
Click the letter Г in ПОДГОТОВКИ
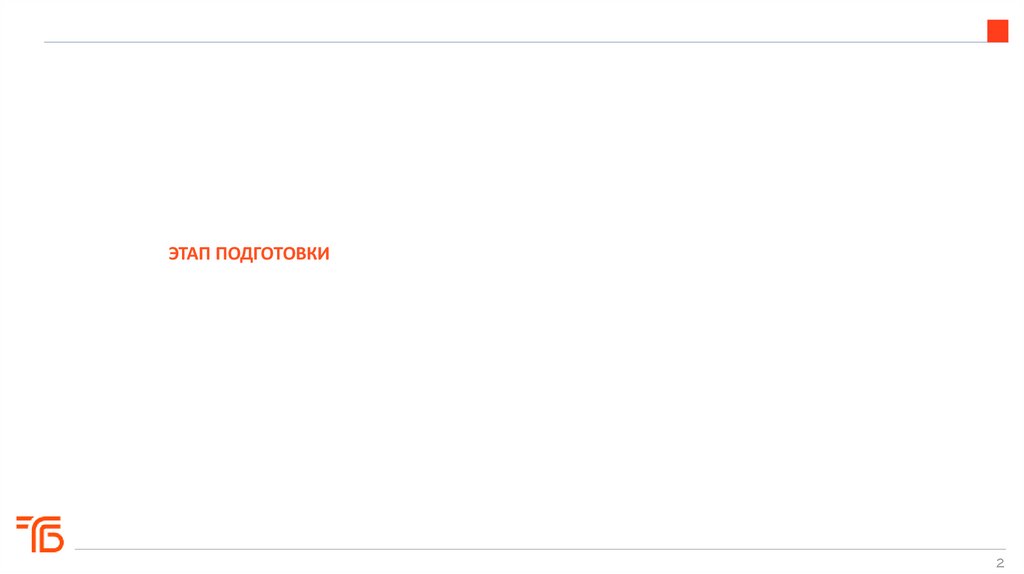click(x=259, y=255)
